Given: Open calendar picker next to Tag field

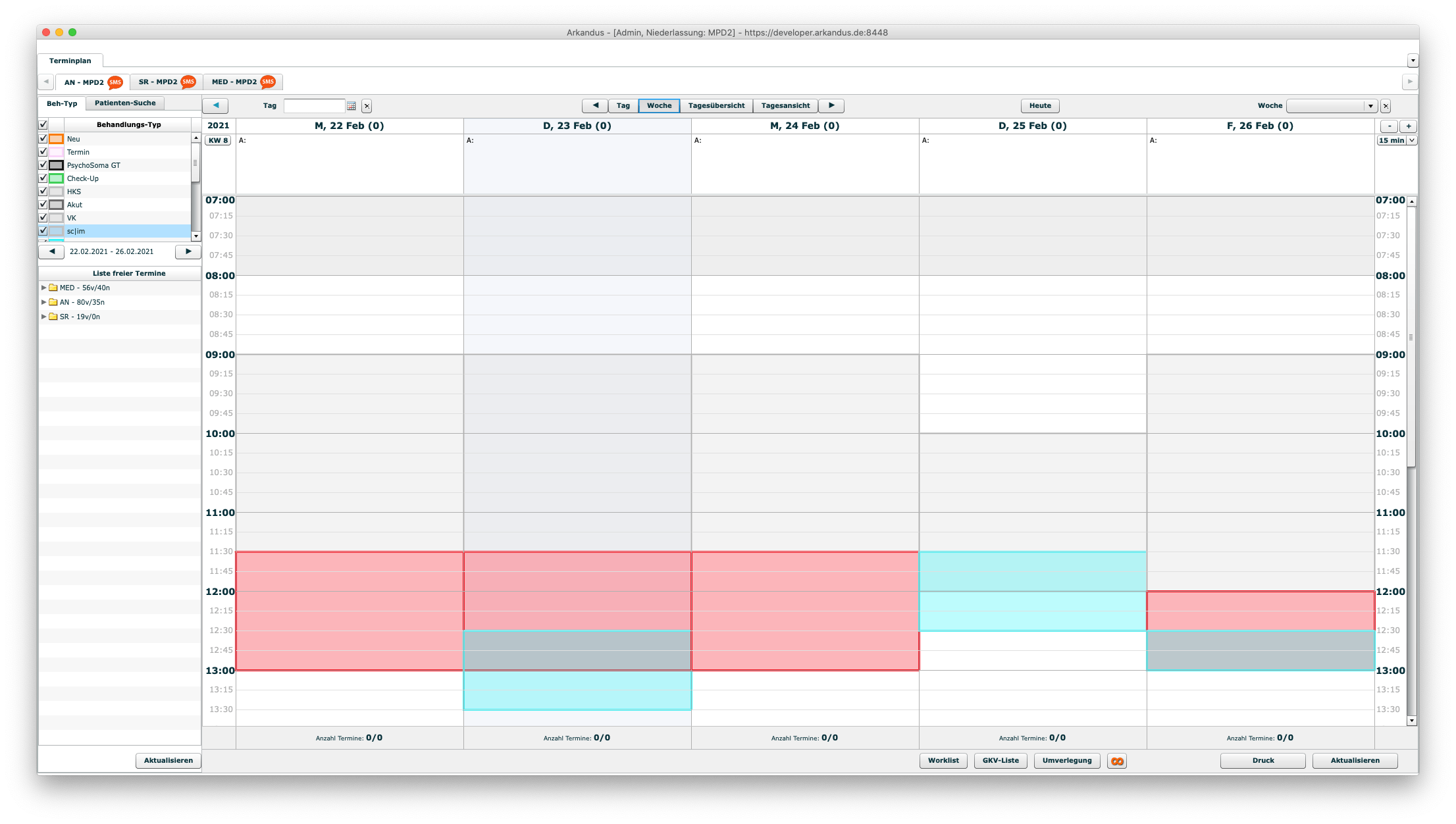Looking at the screenshot, I should point(351,106).
